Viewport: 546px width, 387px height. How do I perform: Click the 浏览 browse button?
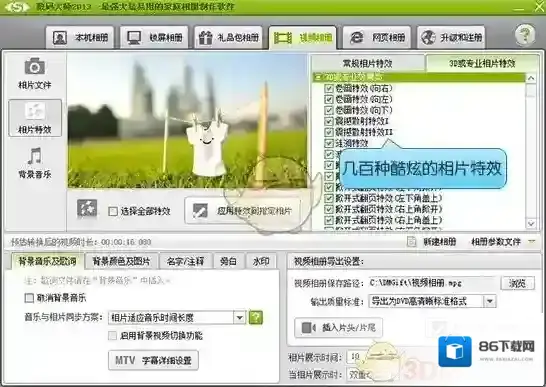pos(517,283)
